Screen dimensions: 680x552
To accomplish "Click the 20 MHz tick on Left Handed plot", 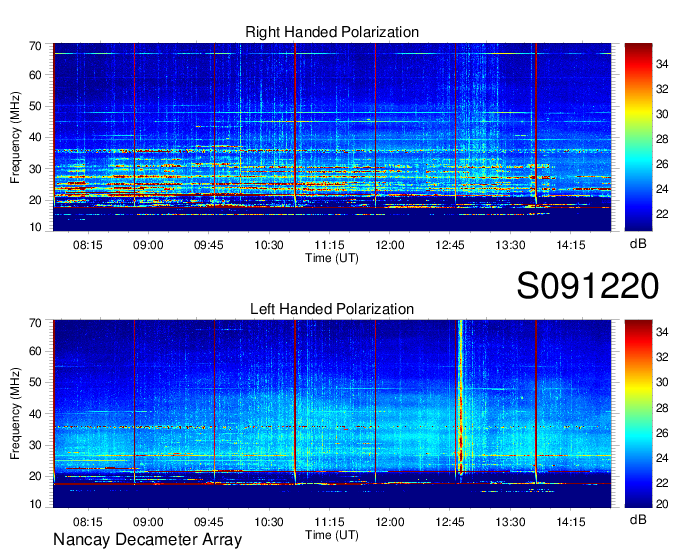I will coord(35,476).
